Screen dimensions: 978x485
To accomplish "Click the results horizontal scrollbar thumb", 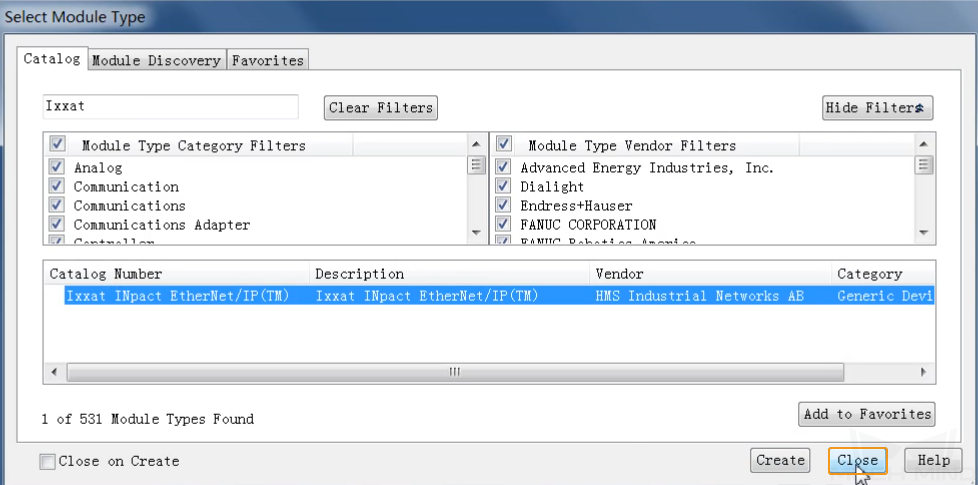I will coord(455,372).
